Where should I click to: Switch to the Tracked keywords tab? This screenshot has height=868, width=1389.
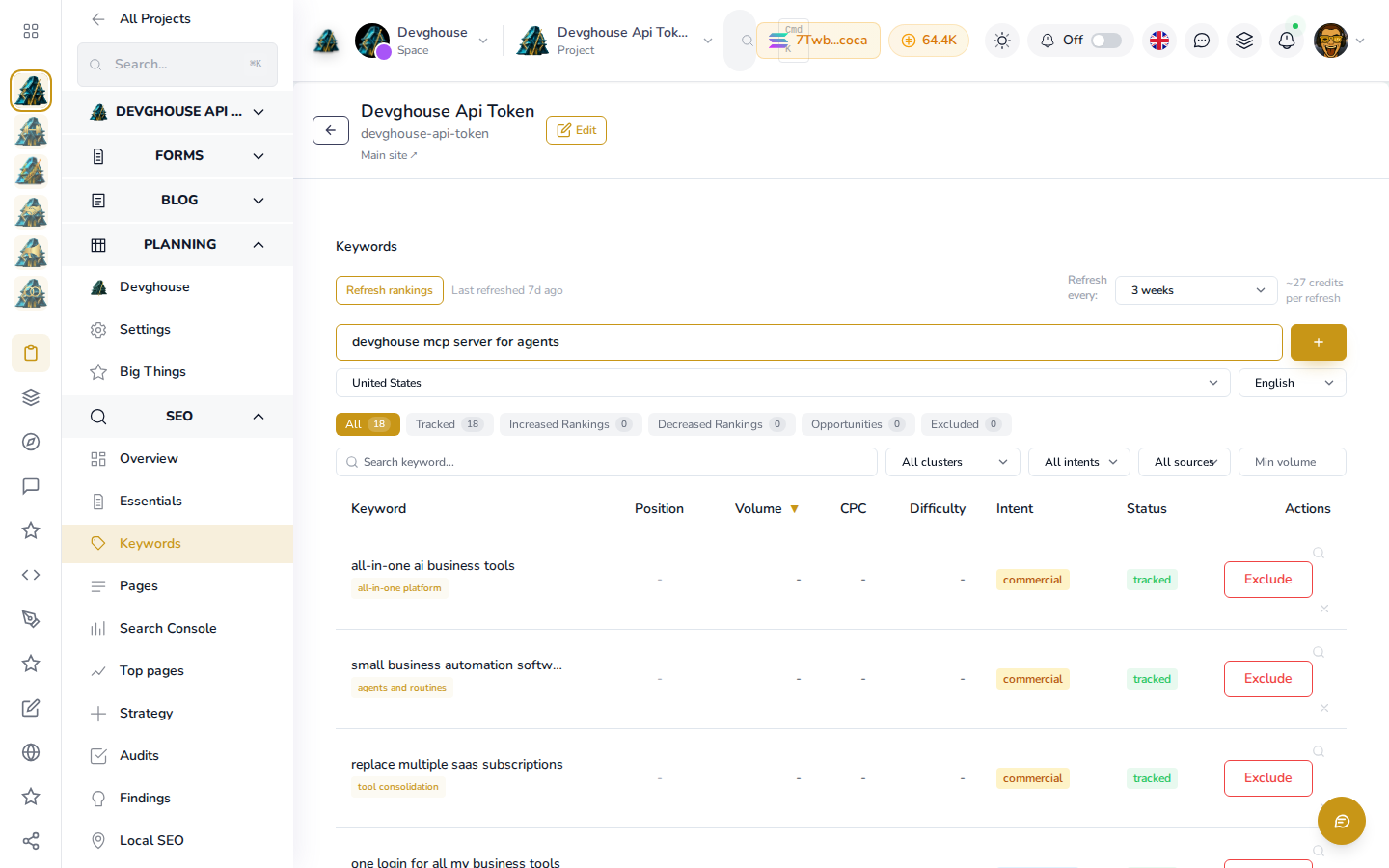pos(449,424)
